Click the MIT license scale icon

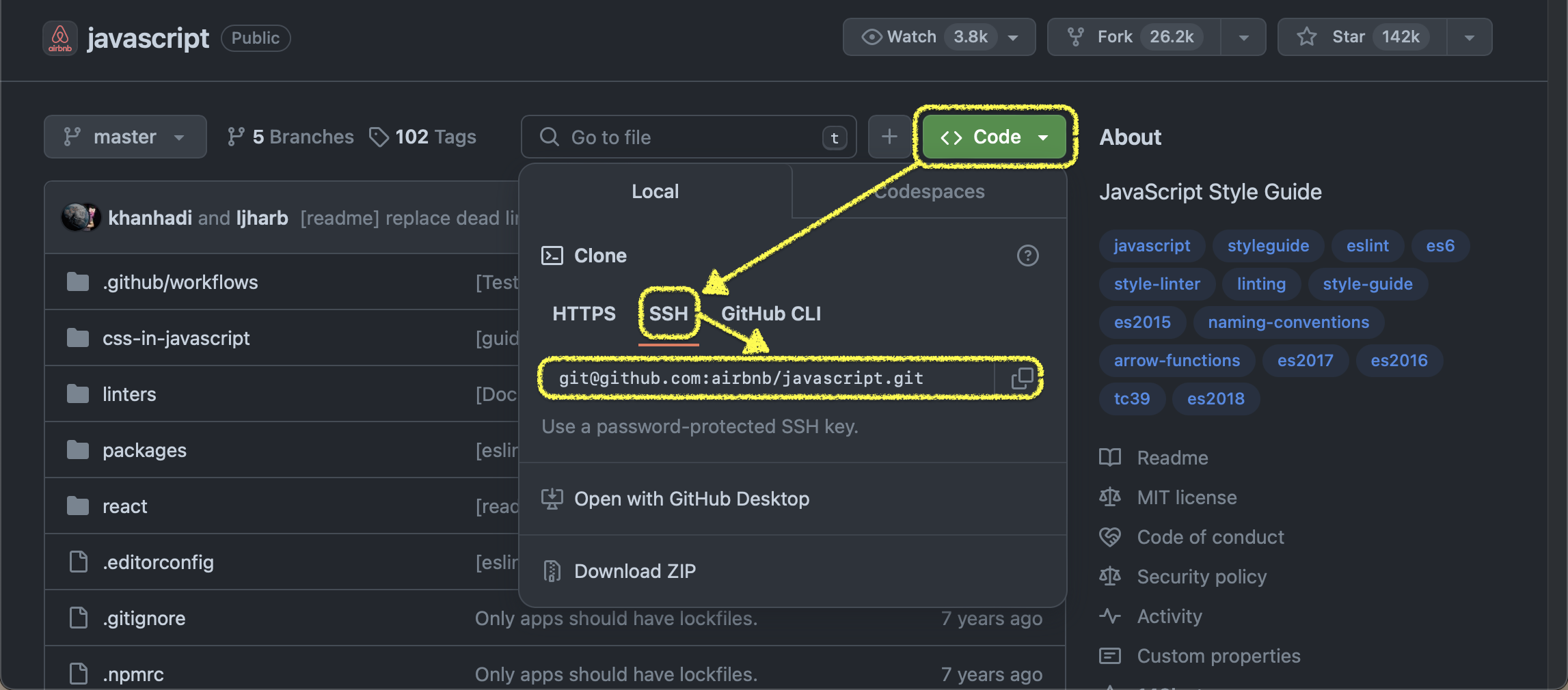1110,497
